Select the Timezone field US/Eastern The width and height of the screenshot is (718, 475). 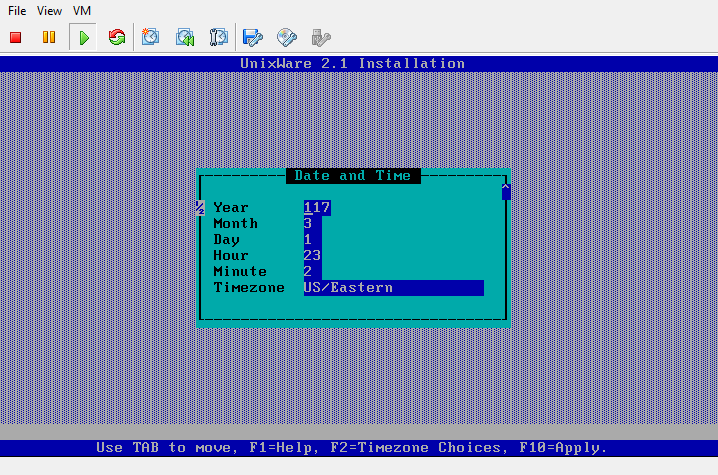tap(394, 288)
